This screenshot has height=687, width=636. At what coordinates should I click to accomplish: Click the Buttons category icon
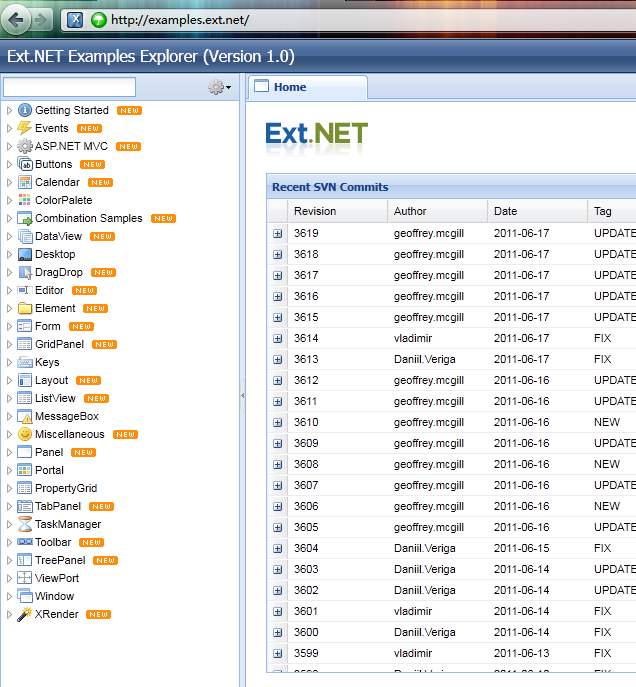click(x=25, y=164)
